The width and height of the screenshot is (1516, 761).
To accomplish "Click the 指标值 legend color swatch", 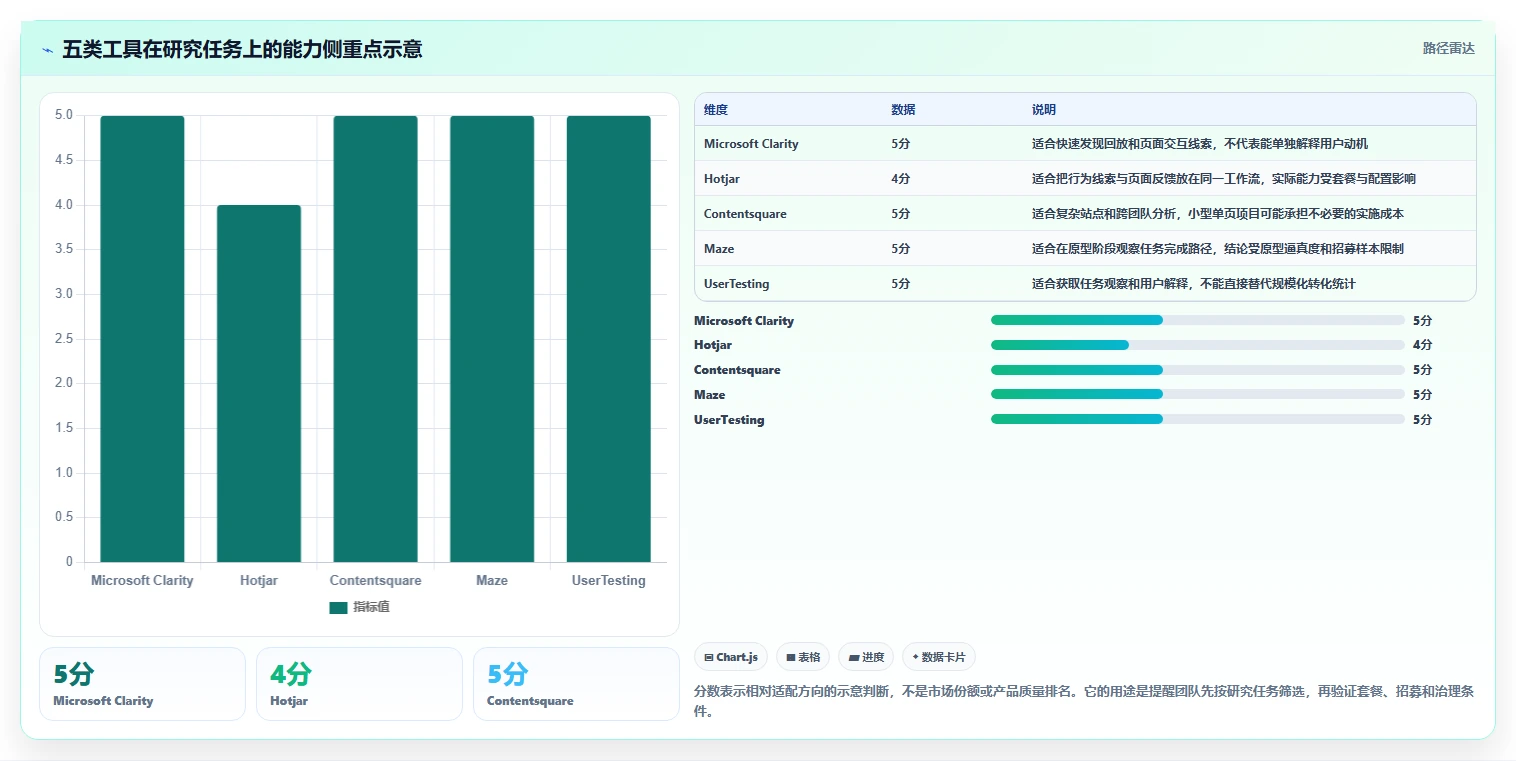I will click(338, 607).
